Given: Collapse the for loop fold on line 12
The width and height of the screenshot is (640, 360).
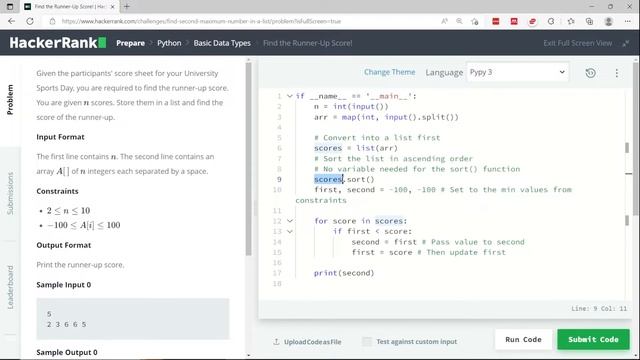Looking at the screenshot, I should (289, 221).
